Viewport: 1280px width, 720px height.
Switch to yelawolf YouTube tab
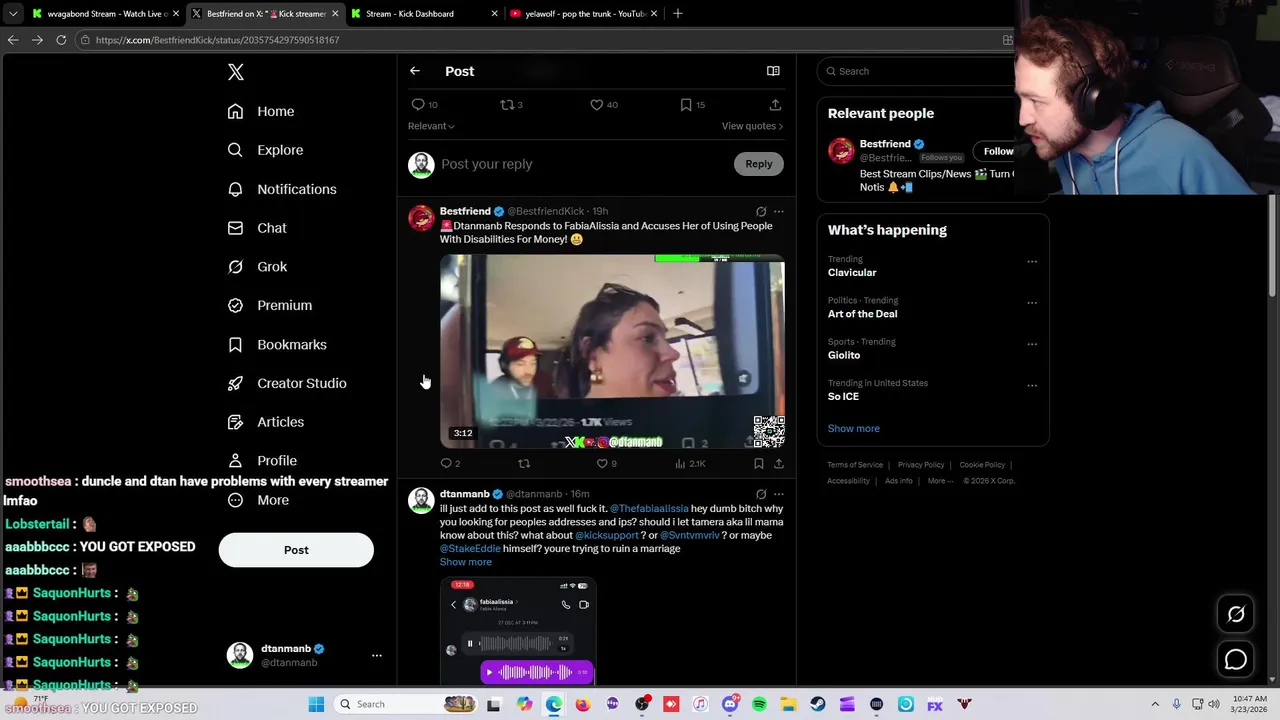click(x=582, y=14)
